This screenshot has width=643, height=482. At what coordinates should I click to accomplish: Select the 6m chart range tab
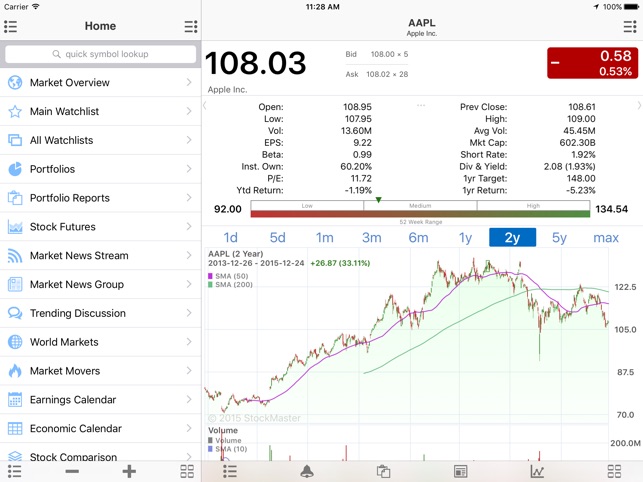[418, 238]
